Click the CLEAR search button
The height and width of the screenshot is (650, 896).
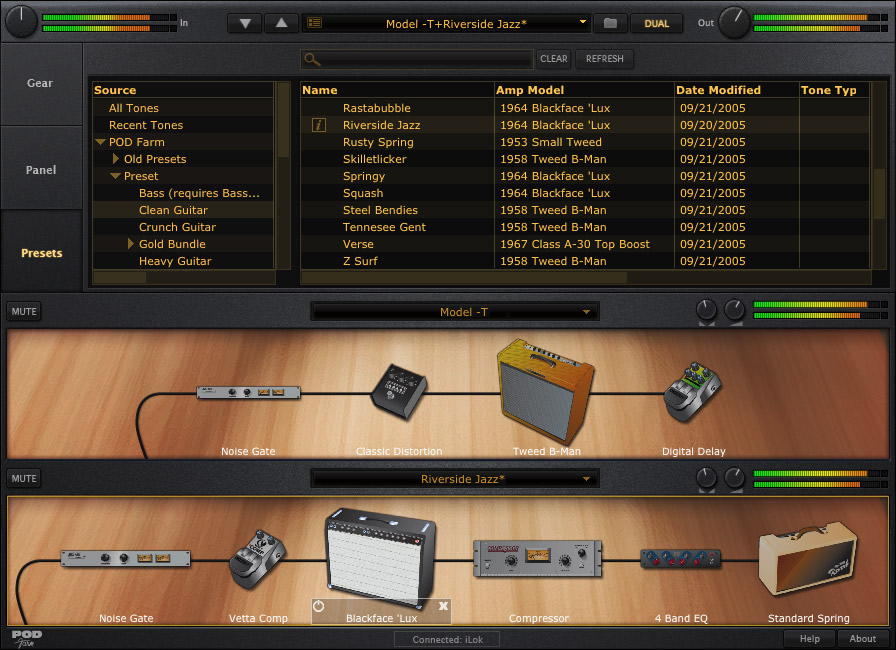(x=554, y=59)
